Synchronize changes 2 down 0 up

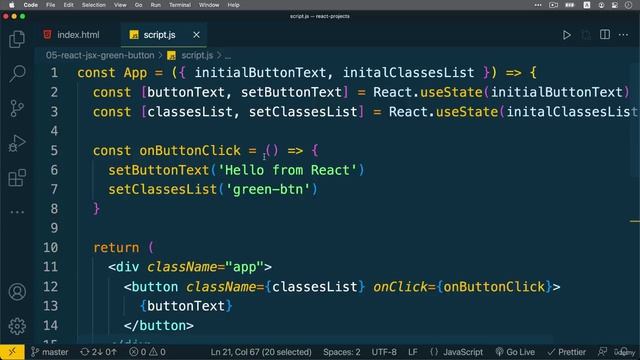98,352
